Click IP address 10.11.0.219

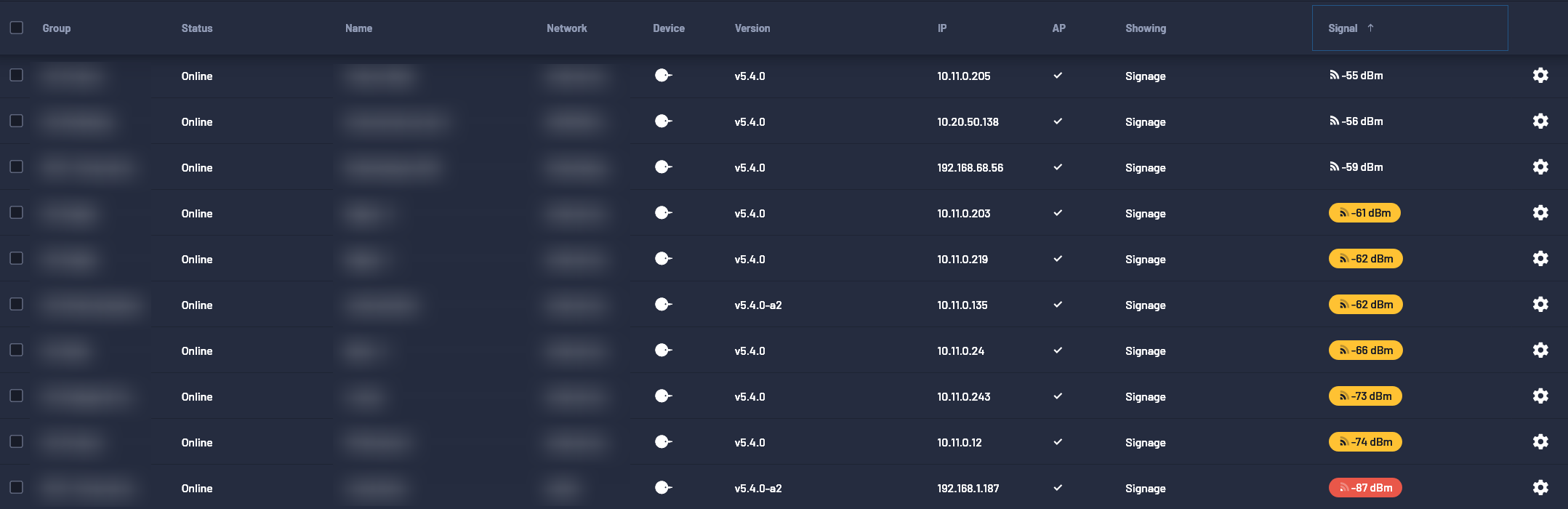(x=962, y=260)
